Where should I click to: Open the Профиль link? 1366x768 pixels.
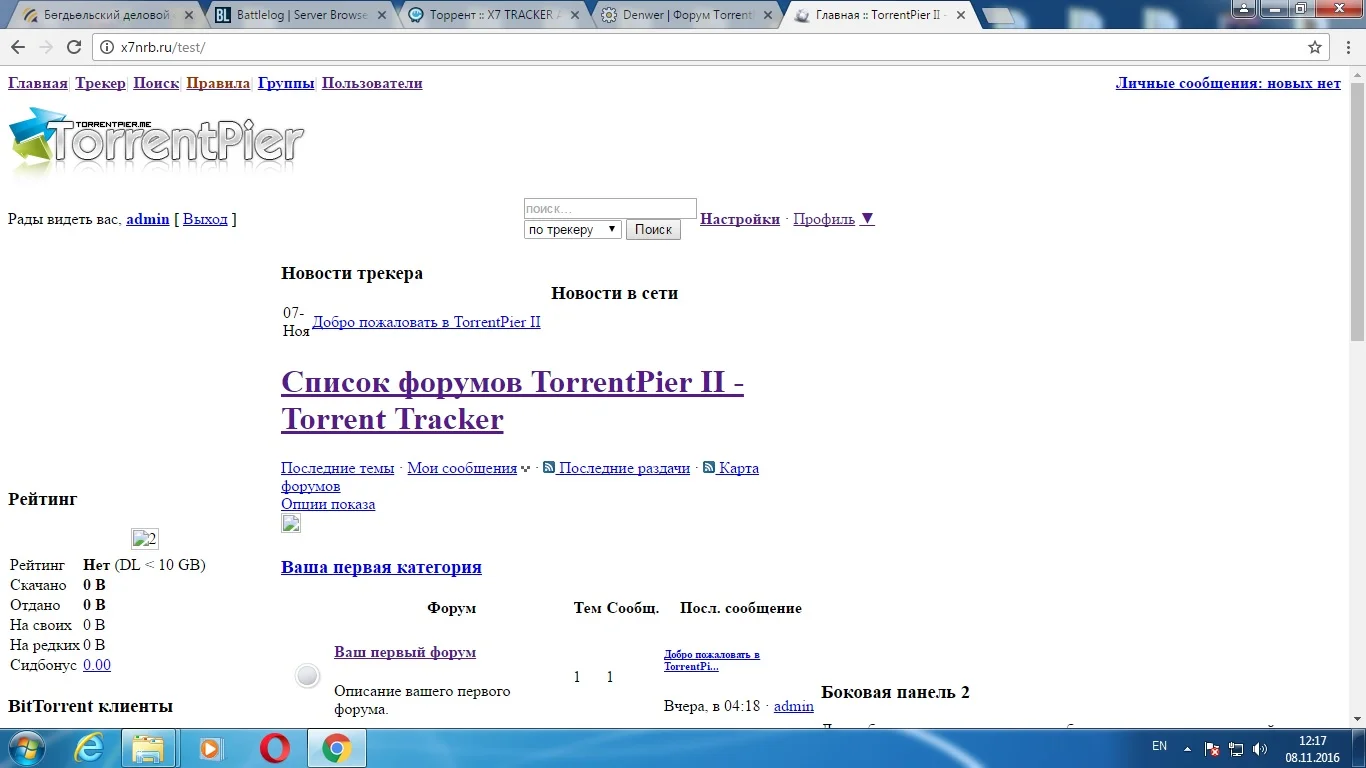pos(824,219)
